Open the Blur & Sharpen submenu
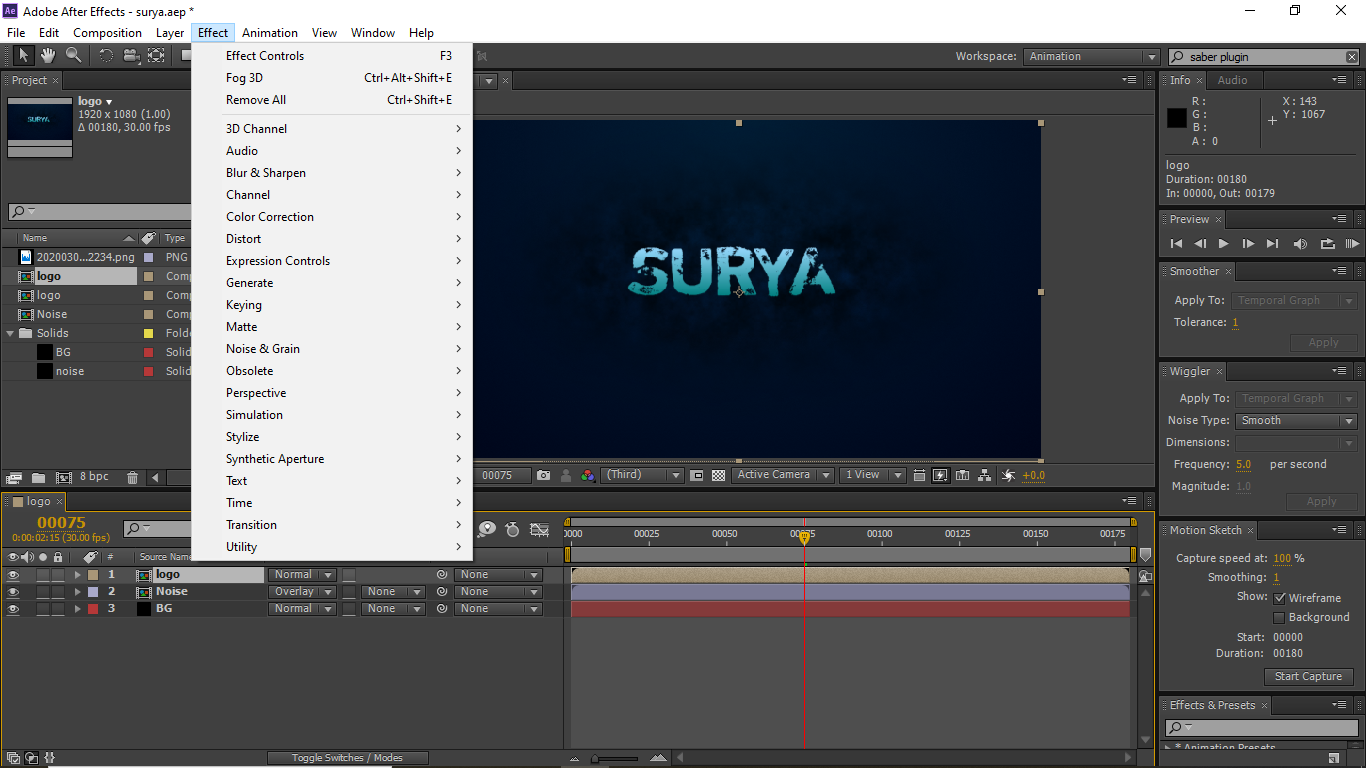The height and width of the screenshot is (768, 1366). click(x=266, y=173)
